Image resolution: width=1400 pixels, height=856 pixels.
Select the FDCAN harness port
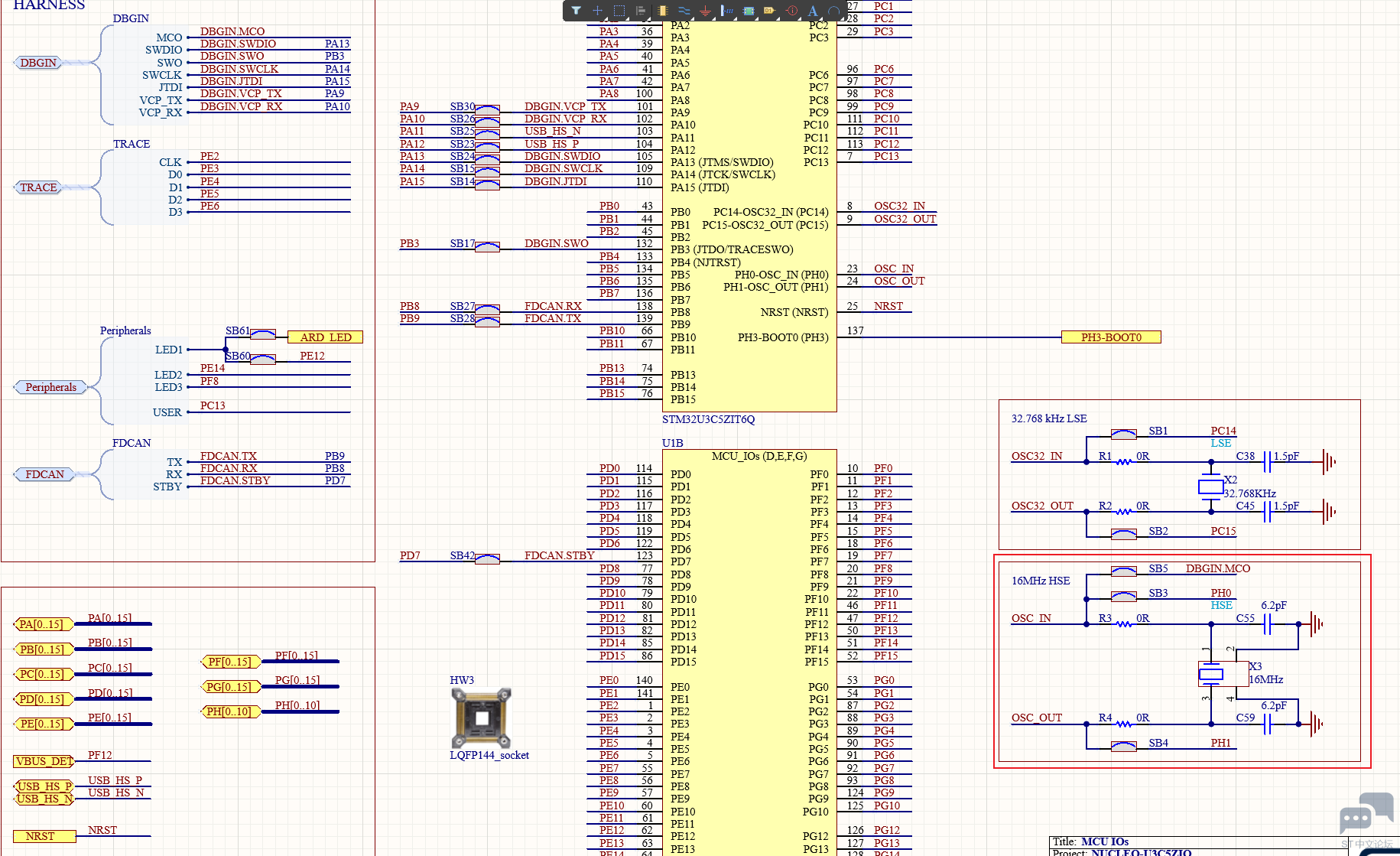44,474
